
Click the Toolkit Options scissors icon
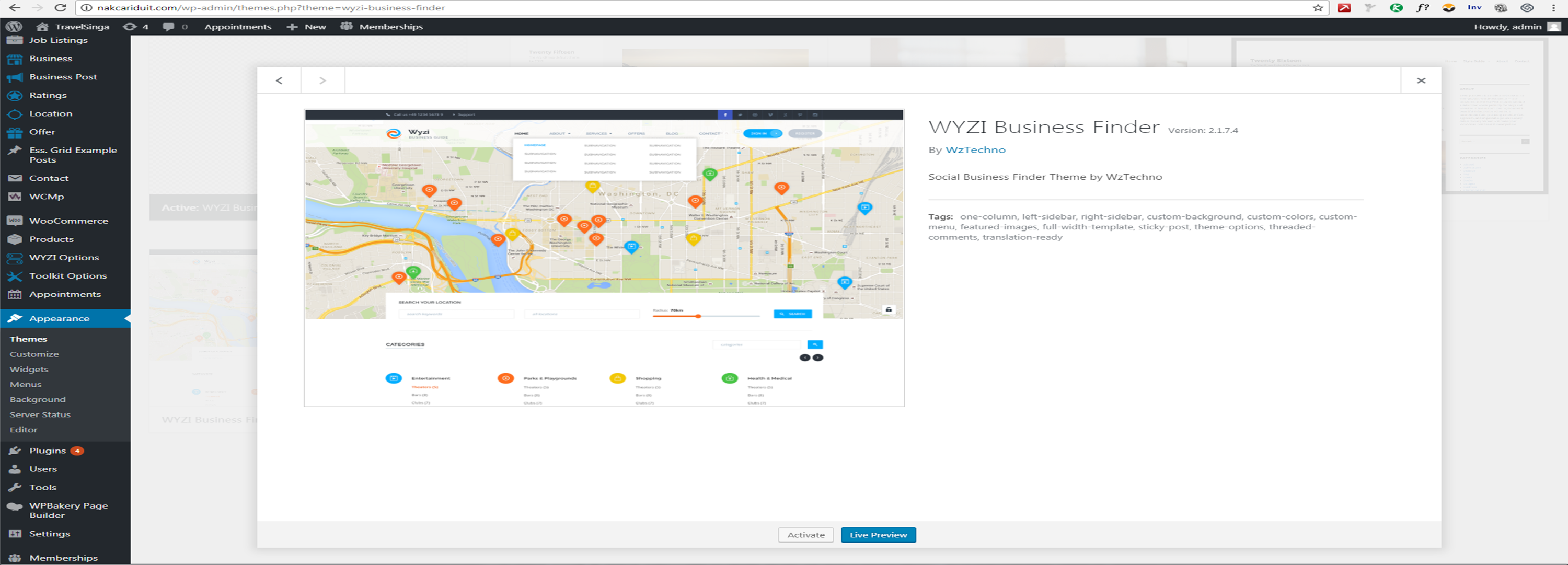tap(15, 275)
